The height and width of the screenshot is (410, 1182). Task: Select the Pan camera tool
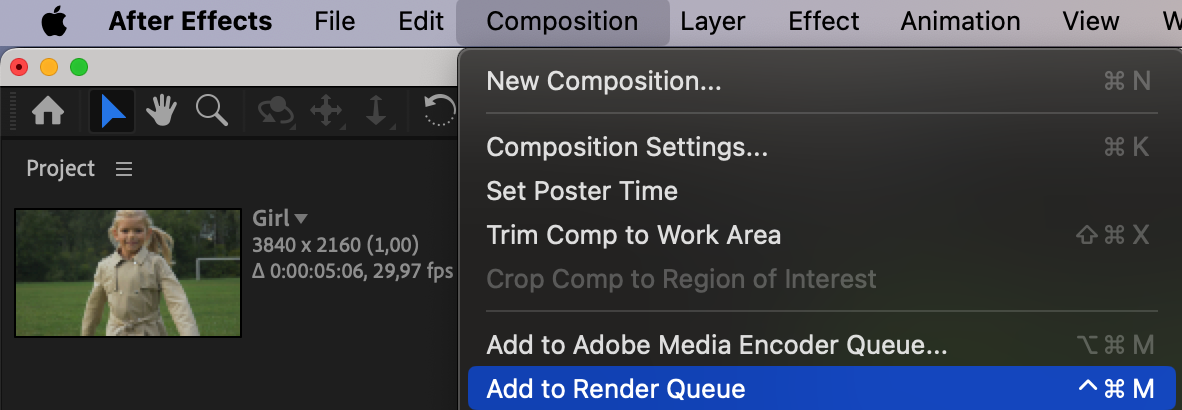pos(326,112)
